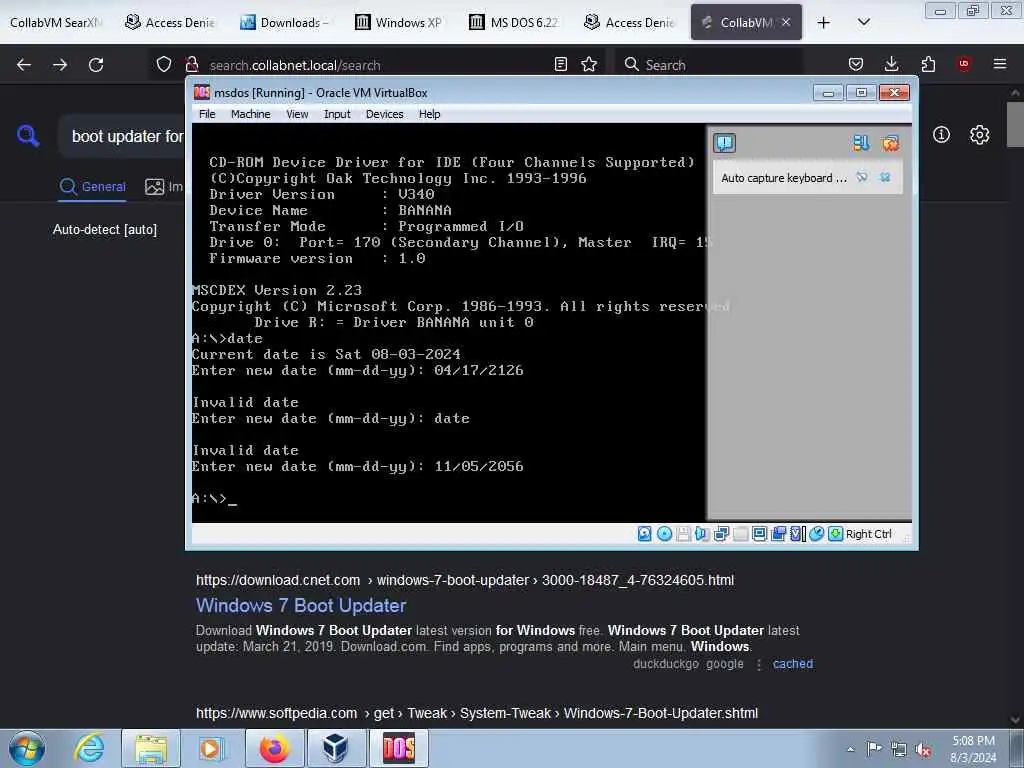Open Windows Explorer from the taskbar
Viewport: 1024px width, 768px height.
pos(151,748)
